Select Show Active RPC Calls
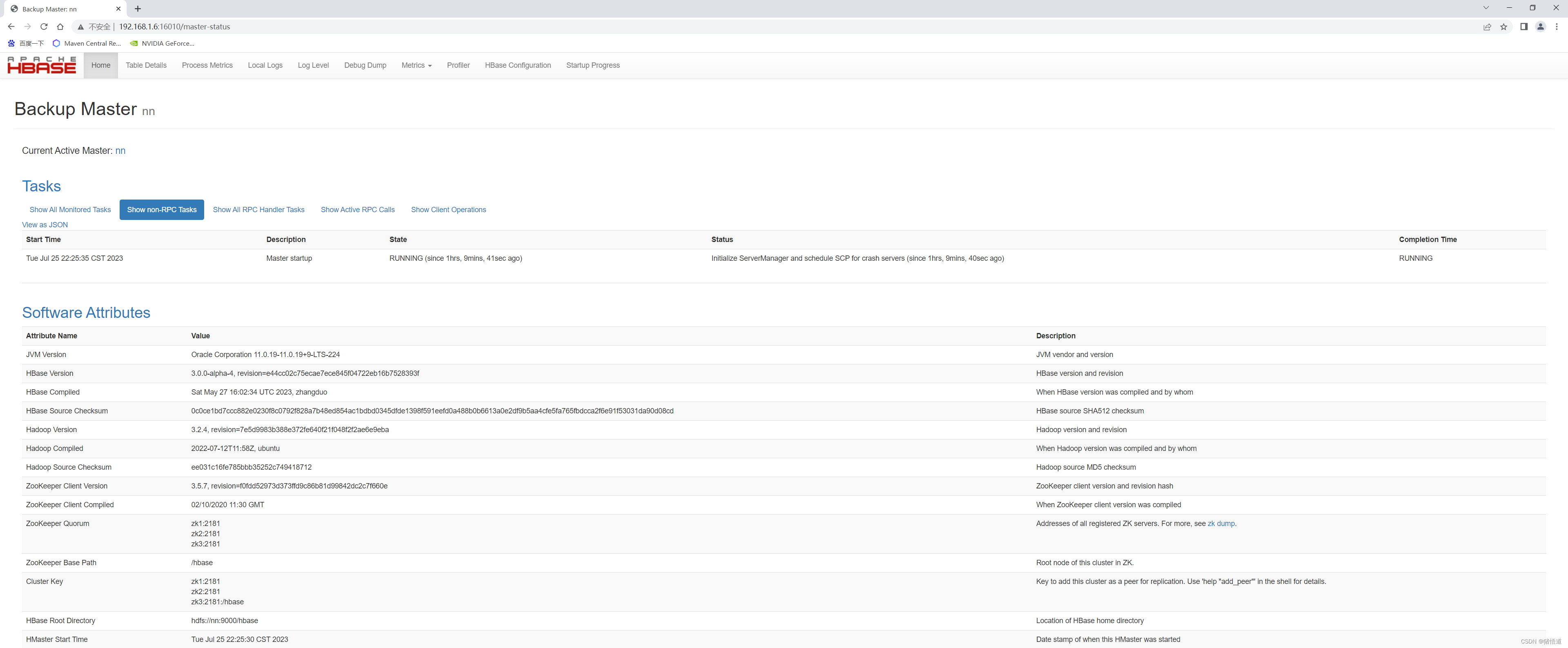 357,210
